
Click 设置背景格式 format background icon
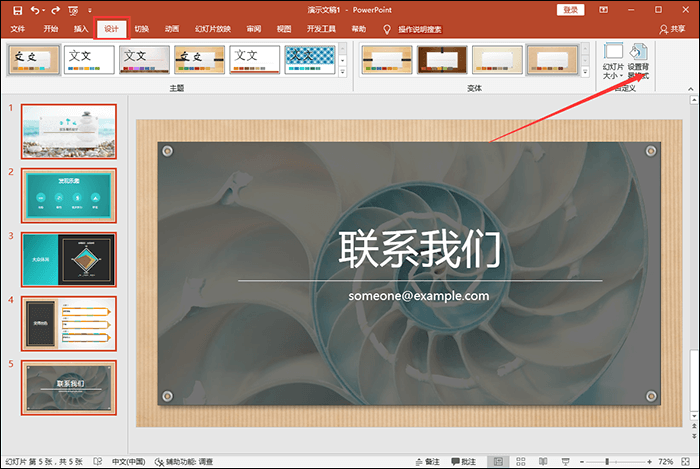tap(638, 61)
